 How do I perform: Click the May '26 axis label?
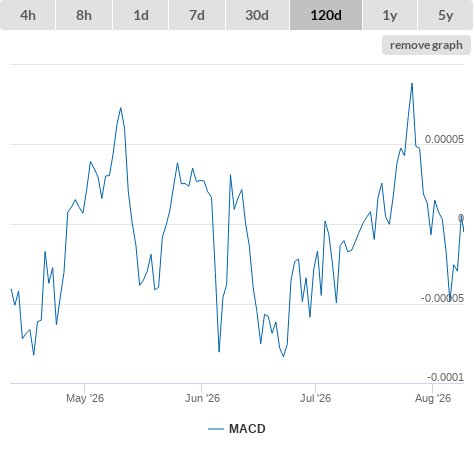click(85, 398)
